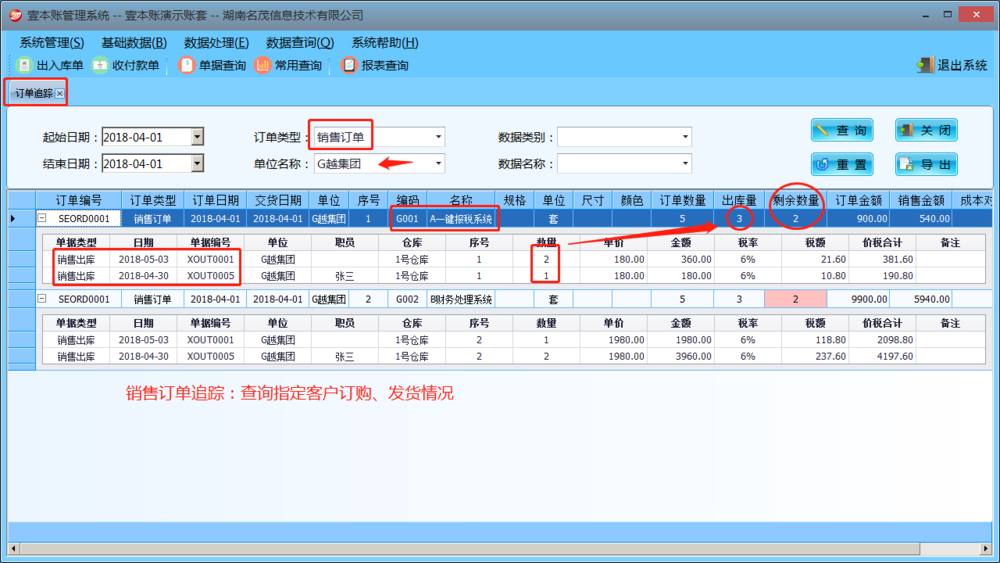Viewport: 1000px width, 563px height.
Task: Click the 出库量 column header
Action: pyautogui.click(x=739, y=200)
